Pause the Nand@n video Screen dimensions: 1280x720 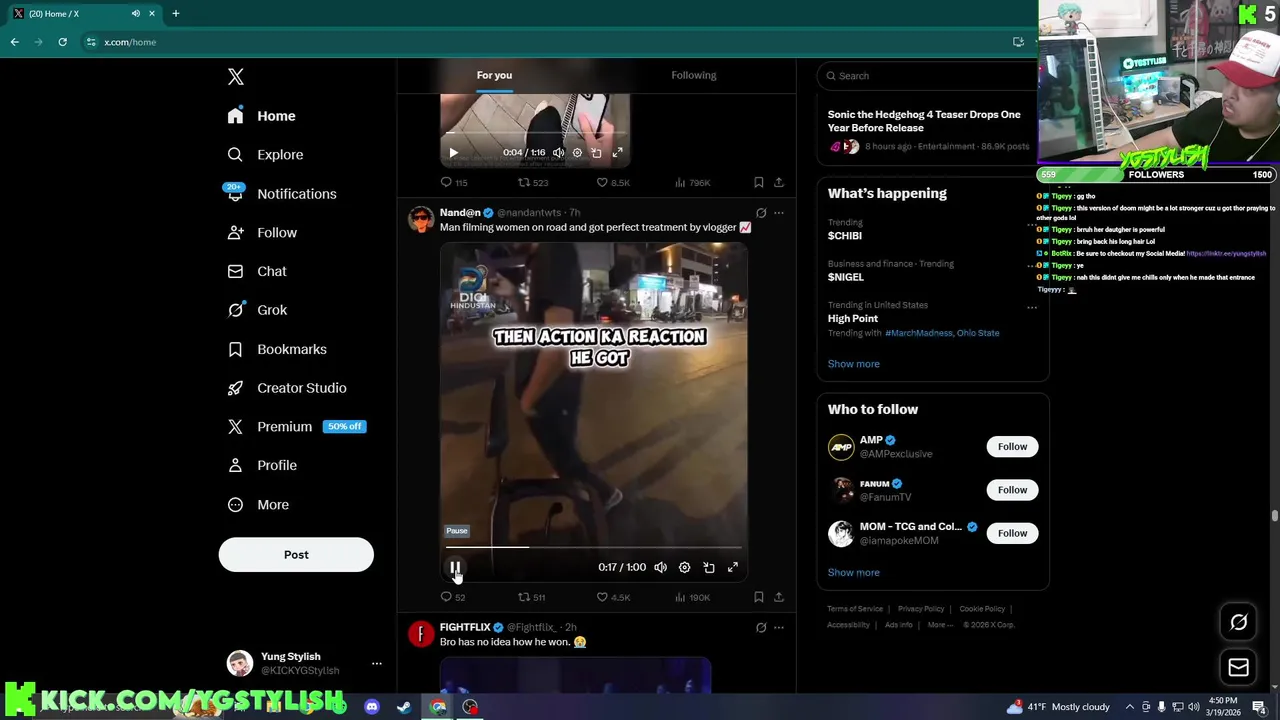click(455, 567)
